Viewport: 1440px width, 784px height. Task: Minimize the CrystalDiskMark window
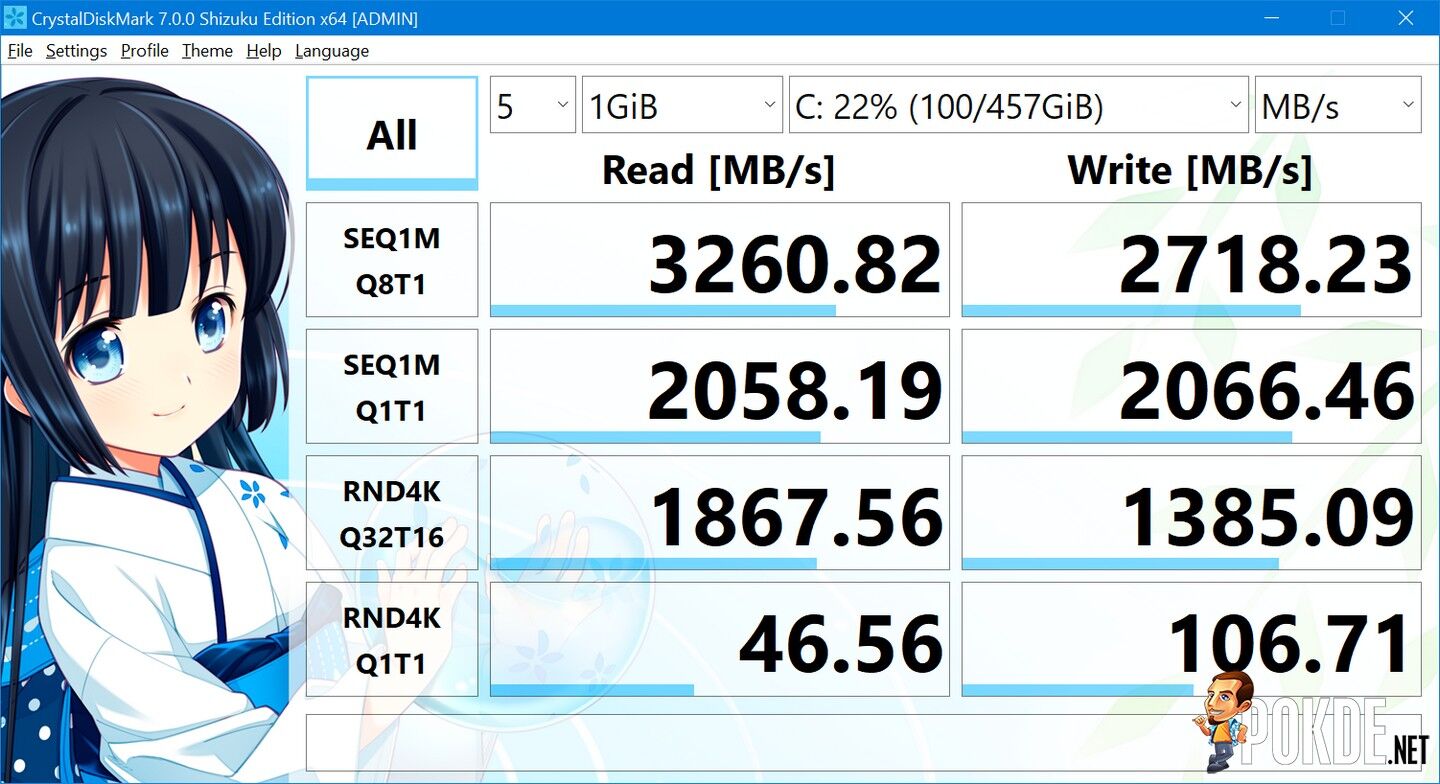1271,18
